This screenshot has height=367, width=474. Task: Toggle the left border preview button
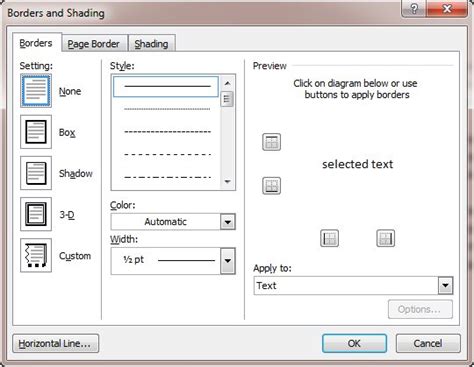[329, 238]
